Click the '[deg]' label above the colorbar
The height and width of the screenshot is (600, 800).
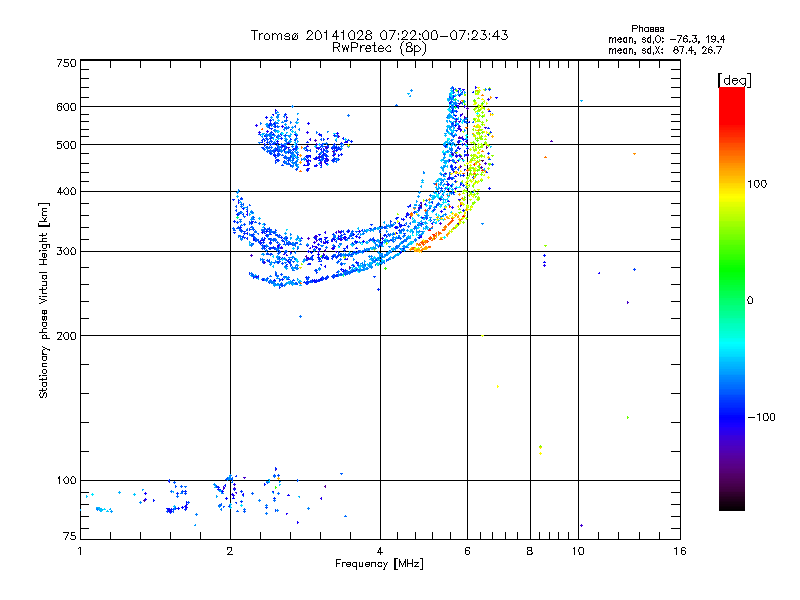tap(734, 80)
